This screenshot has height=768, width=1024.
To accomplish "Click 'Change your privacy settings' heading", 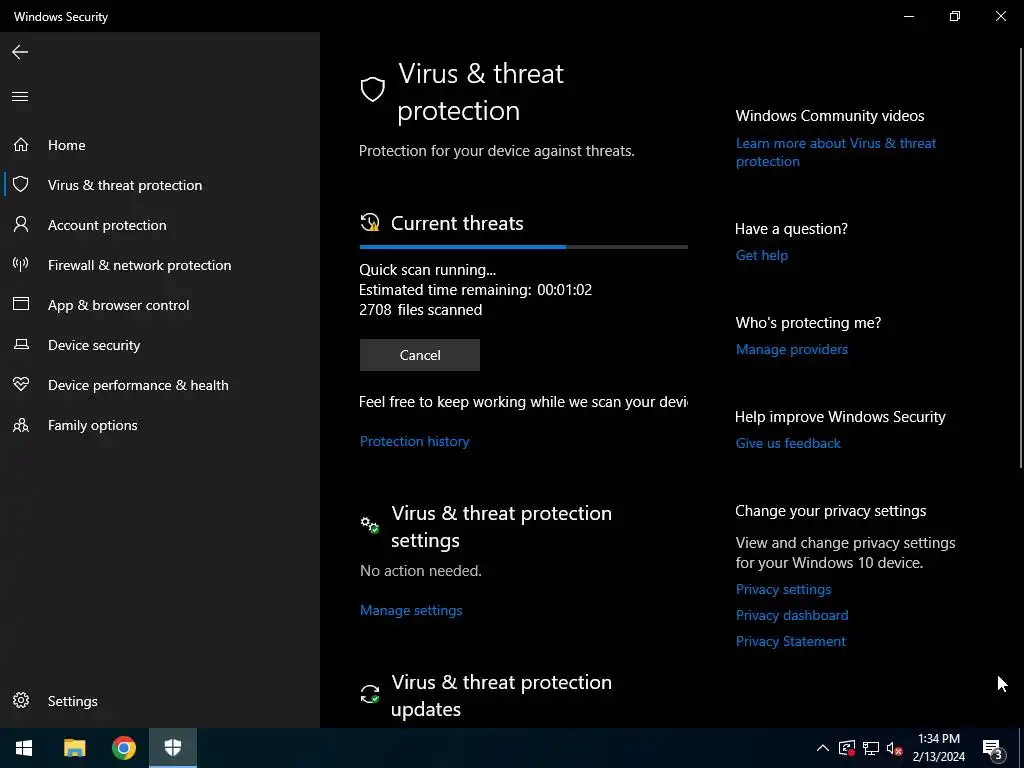I will pos(830,511).
